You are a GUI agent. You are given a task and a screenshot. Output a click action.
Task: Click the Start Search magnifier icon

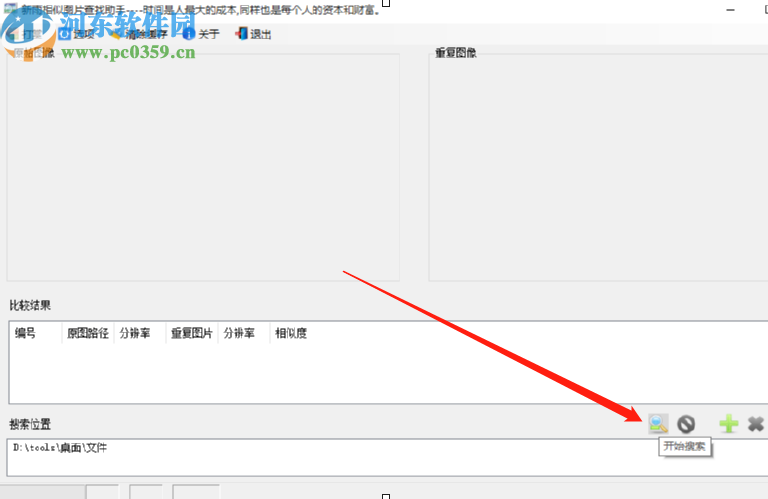point(658,424)
